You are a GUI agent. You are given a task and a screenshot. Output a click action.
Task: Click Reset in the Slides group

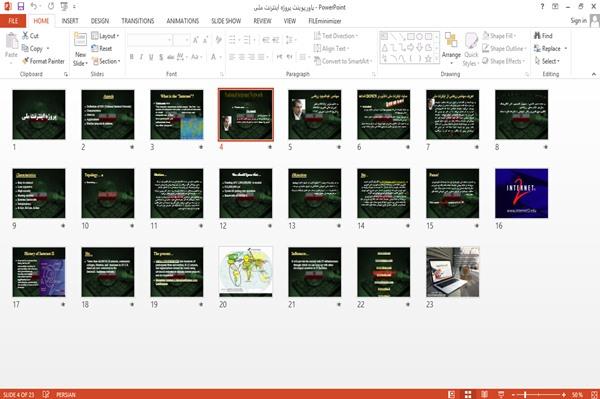[x=102, y=49]
